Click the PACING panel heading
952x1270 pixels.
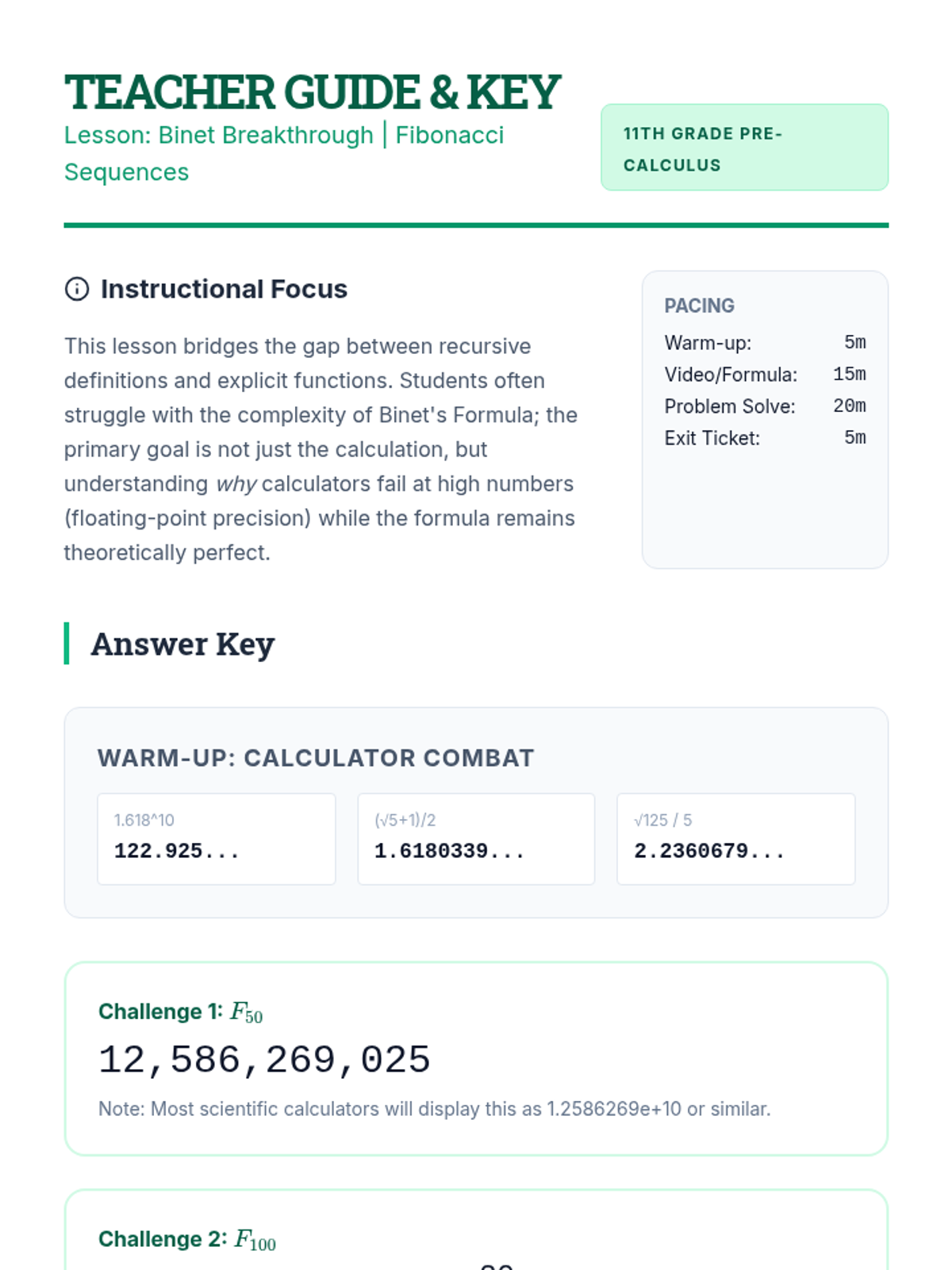pos(699,306)
